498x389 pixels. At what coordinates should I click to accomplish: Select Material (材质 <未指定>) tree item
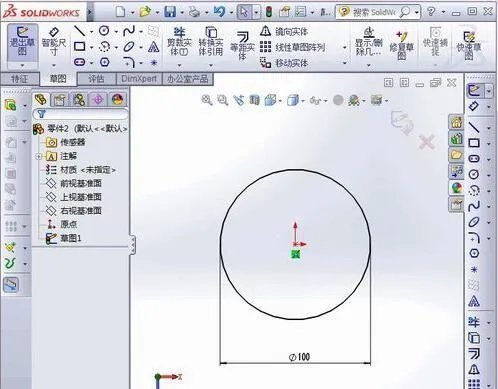coord(80,170)
